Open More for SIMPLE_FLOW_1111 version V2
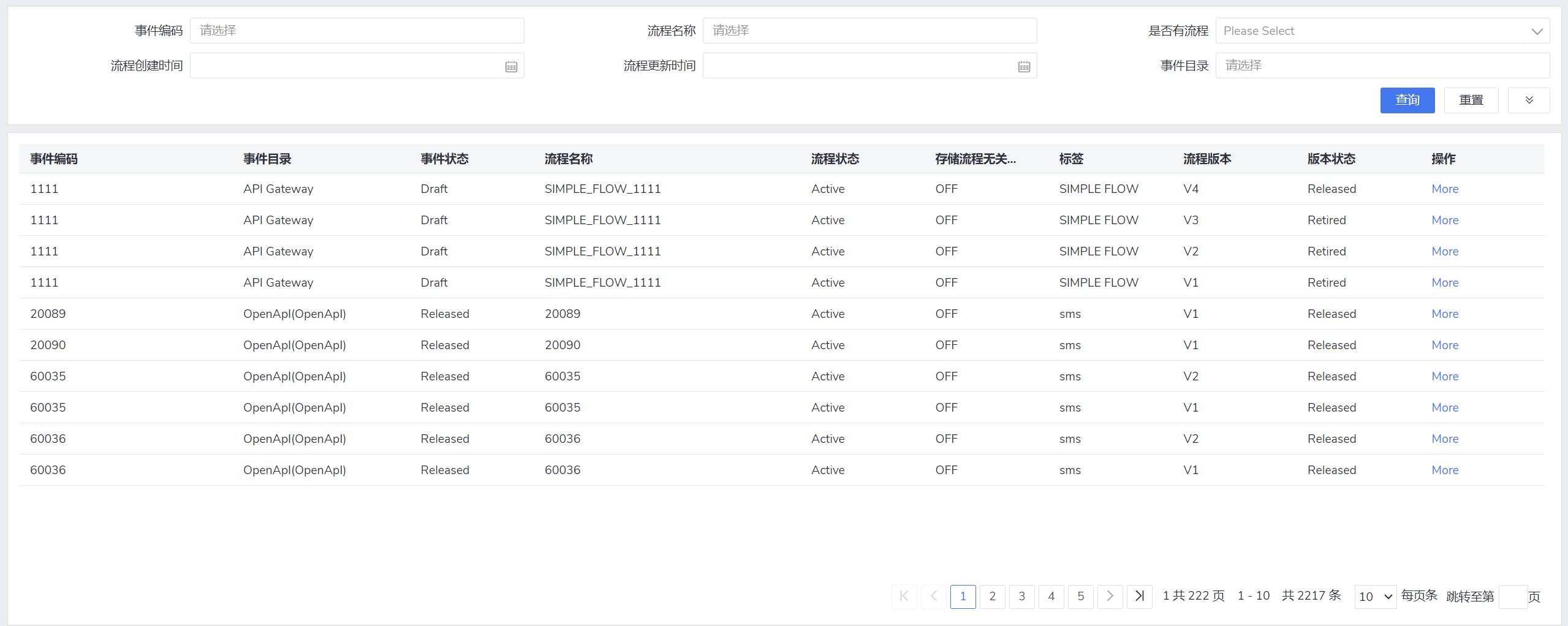1568x626 pixels. pyautogui.click(x=1445, y=251)
